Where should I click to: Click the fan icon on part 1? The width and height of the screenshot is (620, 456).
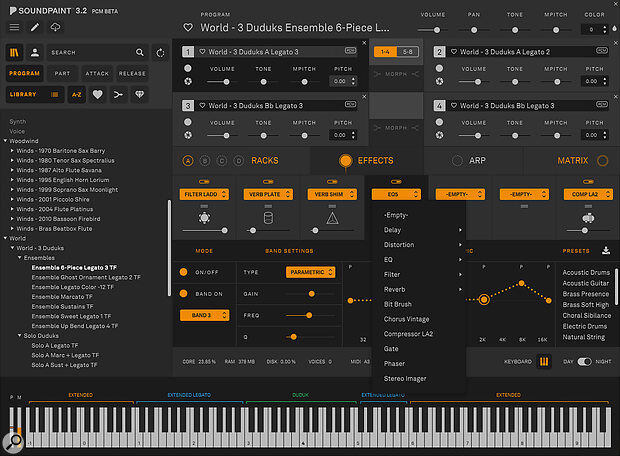188,81
